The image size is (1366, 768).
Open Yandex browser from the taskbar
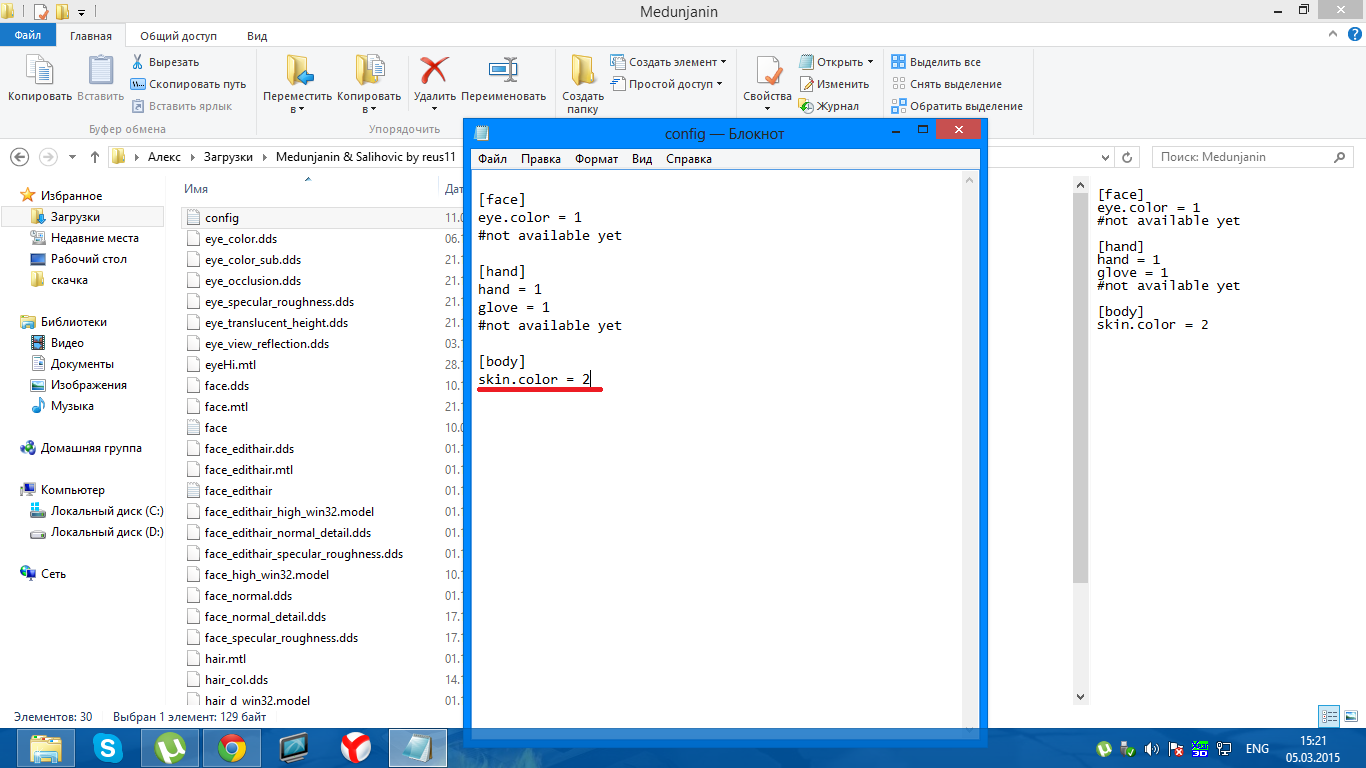click(356, 747)
